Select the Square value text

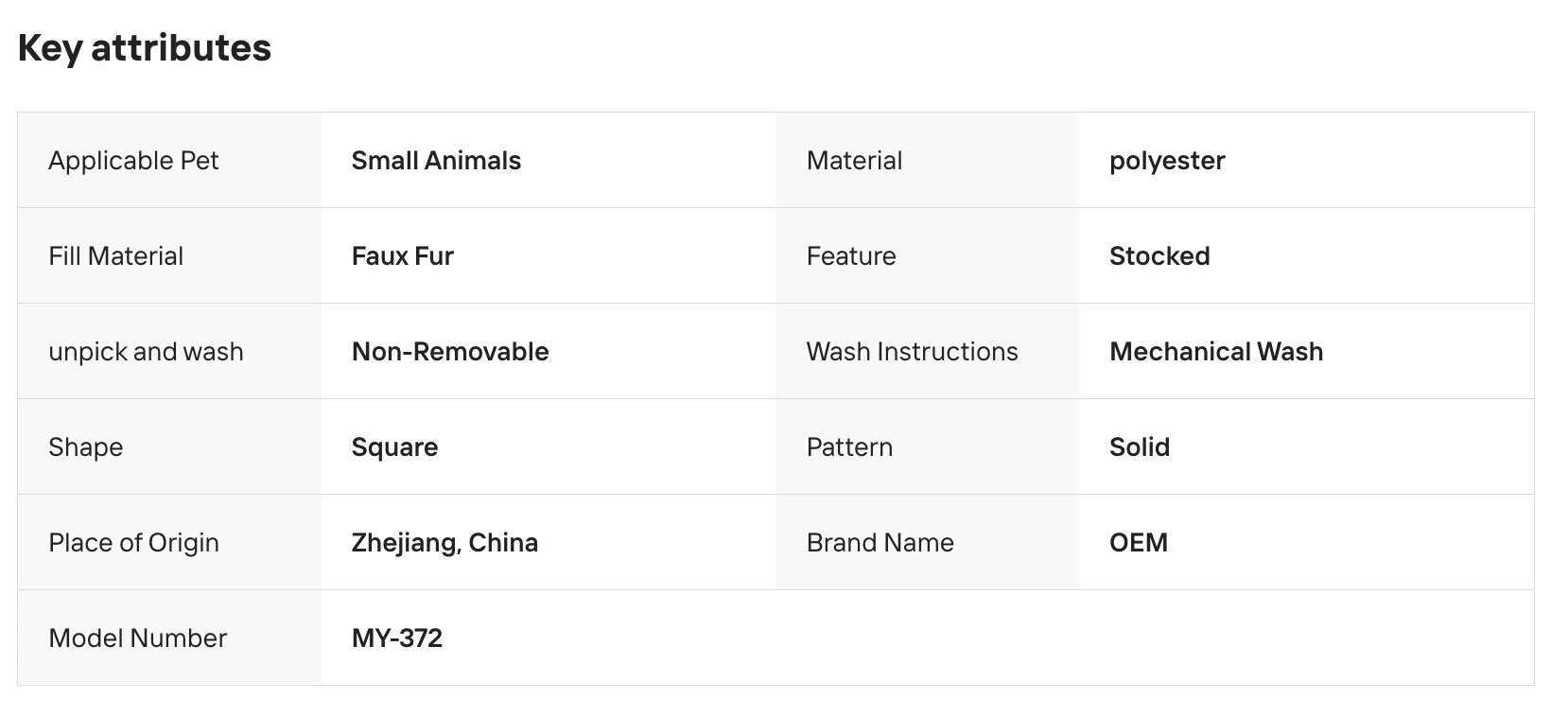pos(394,447)
